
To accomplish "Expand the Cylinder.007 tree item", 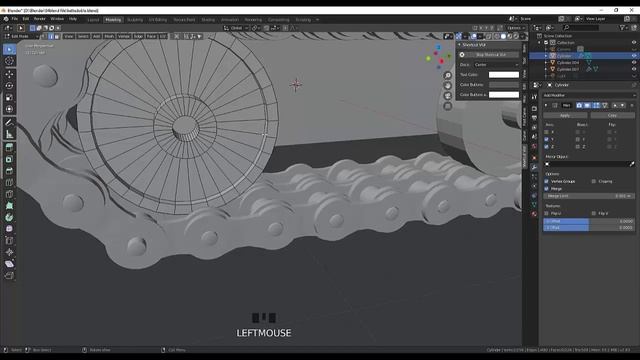I will (546, 69).
